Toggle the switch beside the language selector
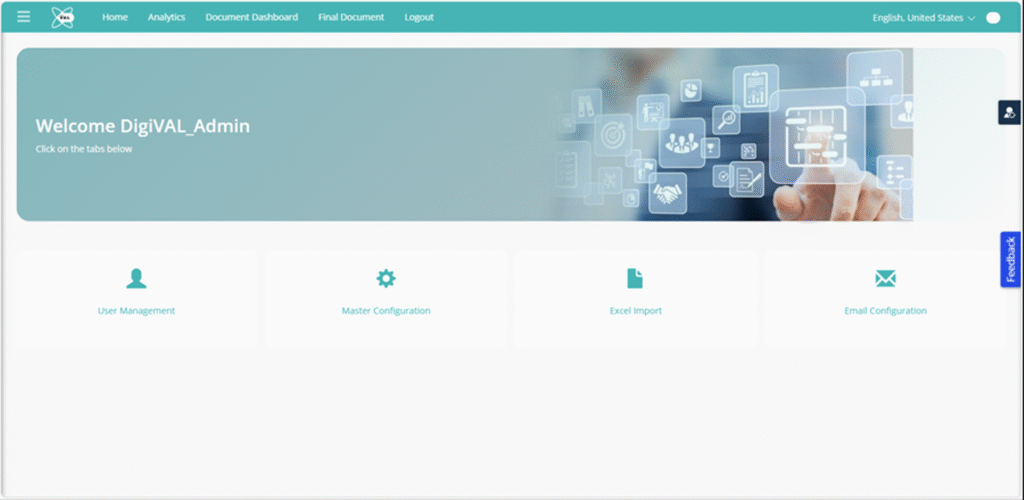 [992, 18]
